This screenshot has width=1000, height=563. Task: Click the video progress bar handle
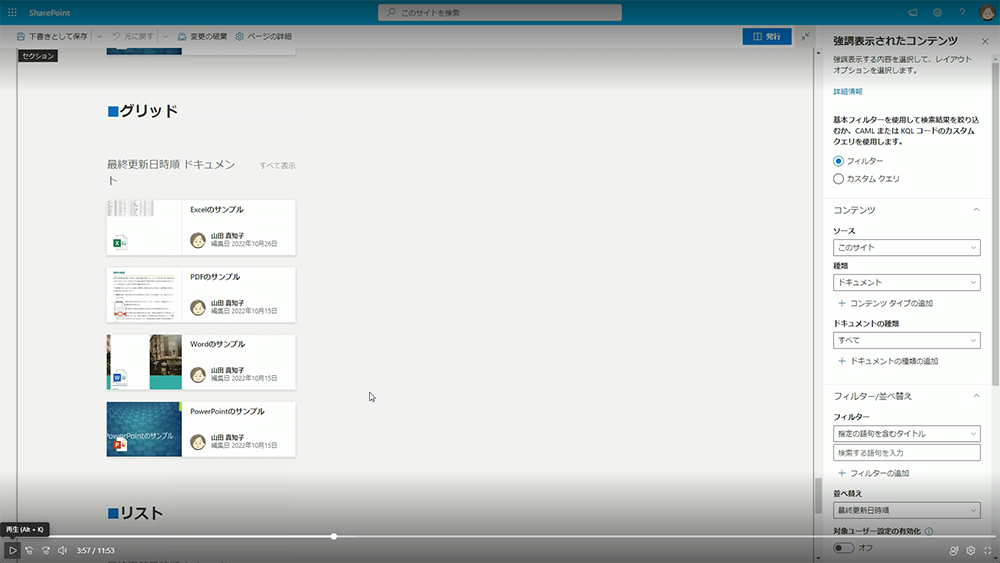pyautogui.click(x=334, y=536)
